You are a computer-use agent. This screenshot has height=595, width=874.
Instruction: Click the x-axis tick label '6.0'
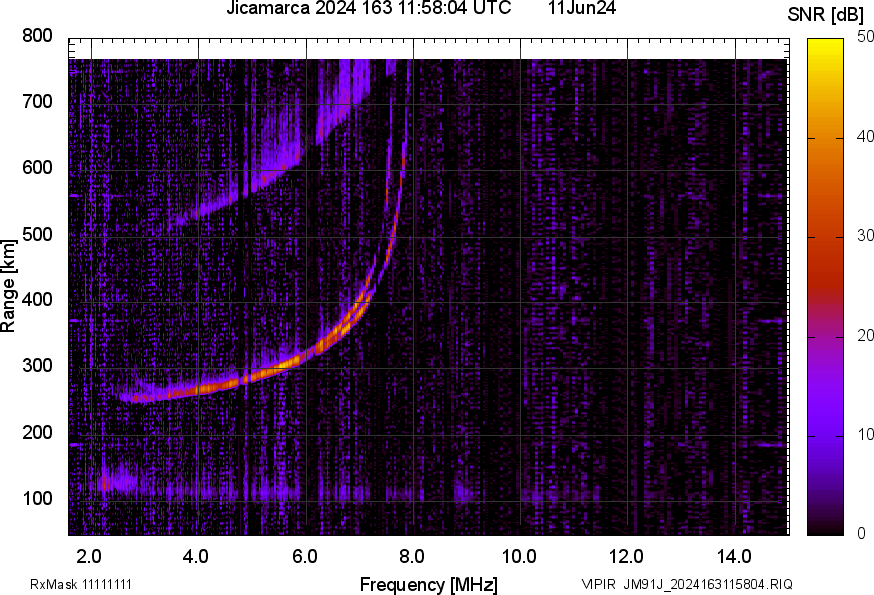tap(304, 557)
